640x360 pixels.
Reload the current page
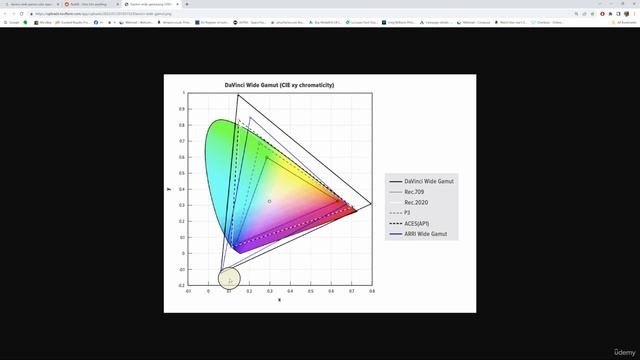[22, 14]
